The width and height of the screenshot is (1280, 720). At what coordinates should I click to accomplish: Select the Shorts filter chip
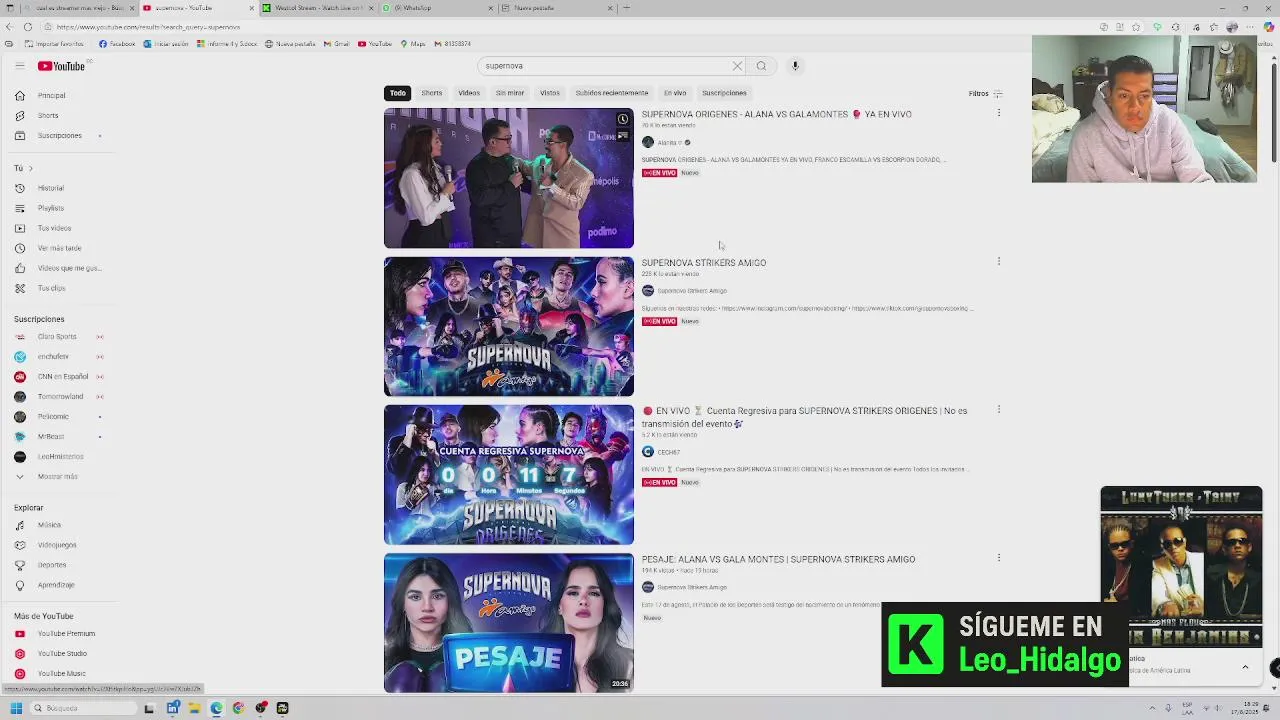tap(432, 93)
